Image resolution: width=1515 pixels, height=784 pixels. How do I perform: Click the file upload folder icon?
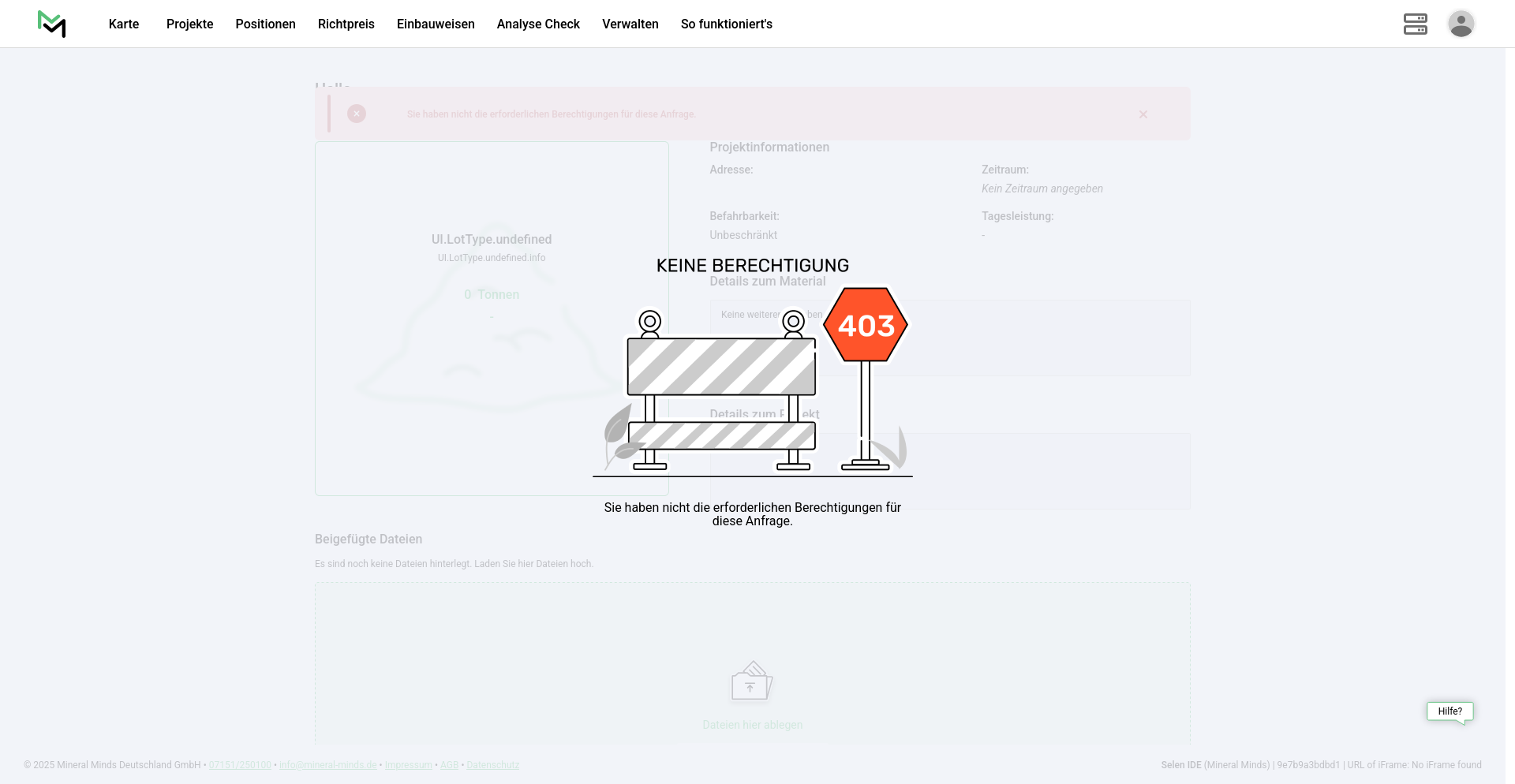coord(751,681)
